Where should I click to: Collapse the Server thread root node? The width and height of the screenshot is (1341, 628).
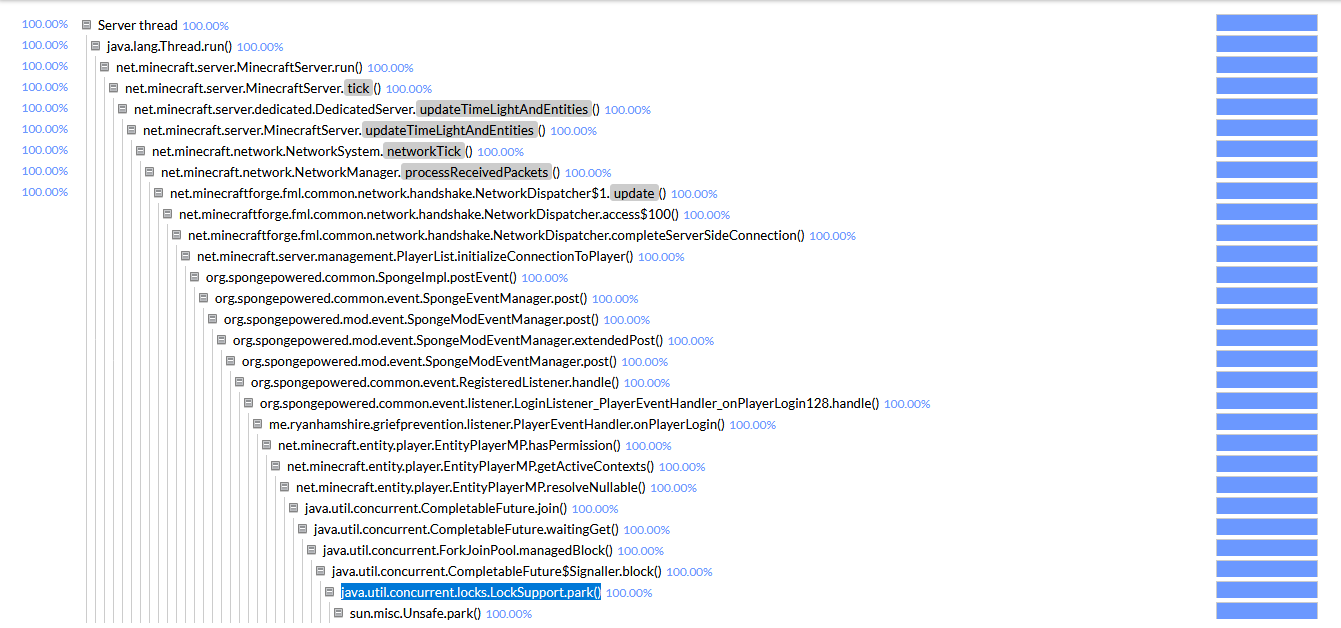point(85,23)
